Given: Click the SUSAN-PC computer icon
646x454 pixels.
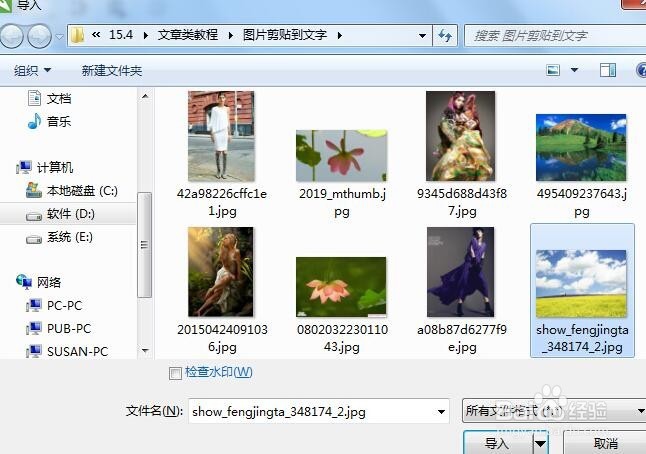Looking at the screenshot, I should coord(34,351).
